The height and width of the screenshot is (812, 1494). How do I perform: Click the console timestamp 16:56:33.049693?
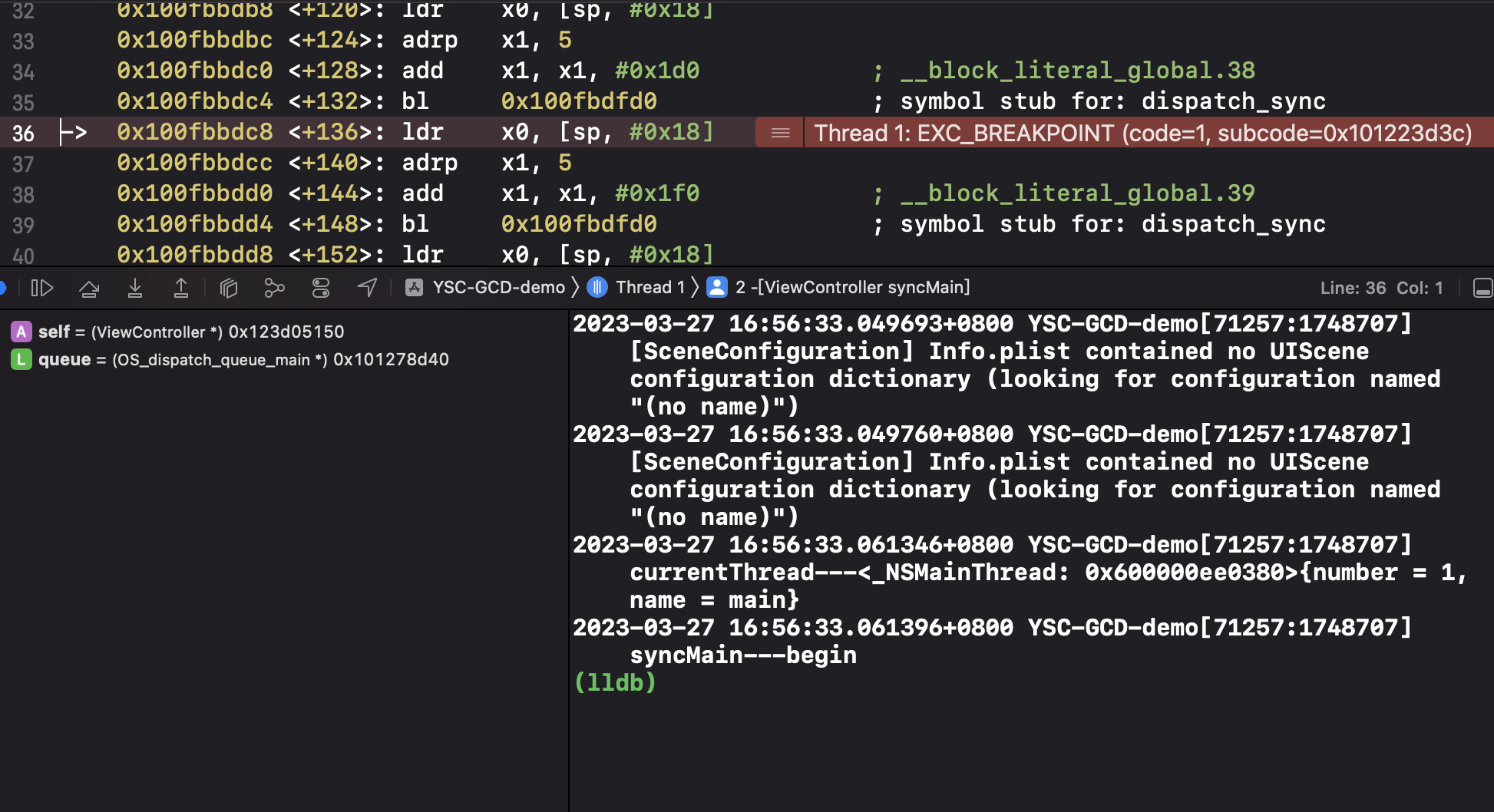tap(871, 324)
